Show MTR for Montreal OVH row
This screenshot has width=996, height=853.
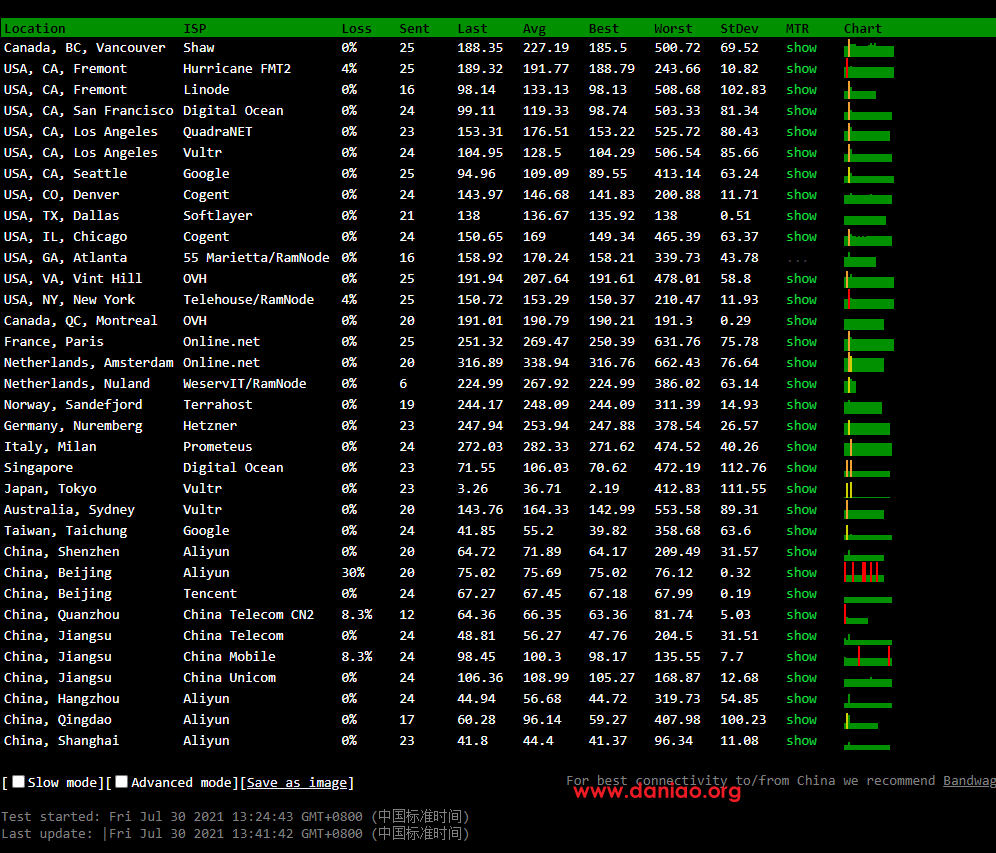point(801,320)
